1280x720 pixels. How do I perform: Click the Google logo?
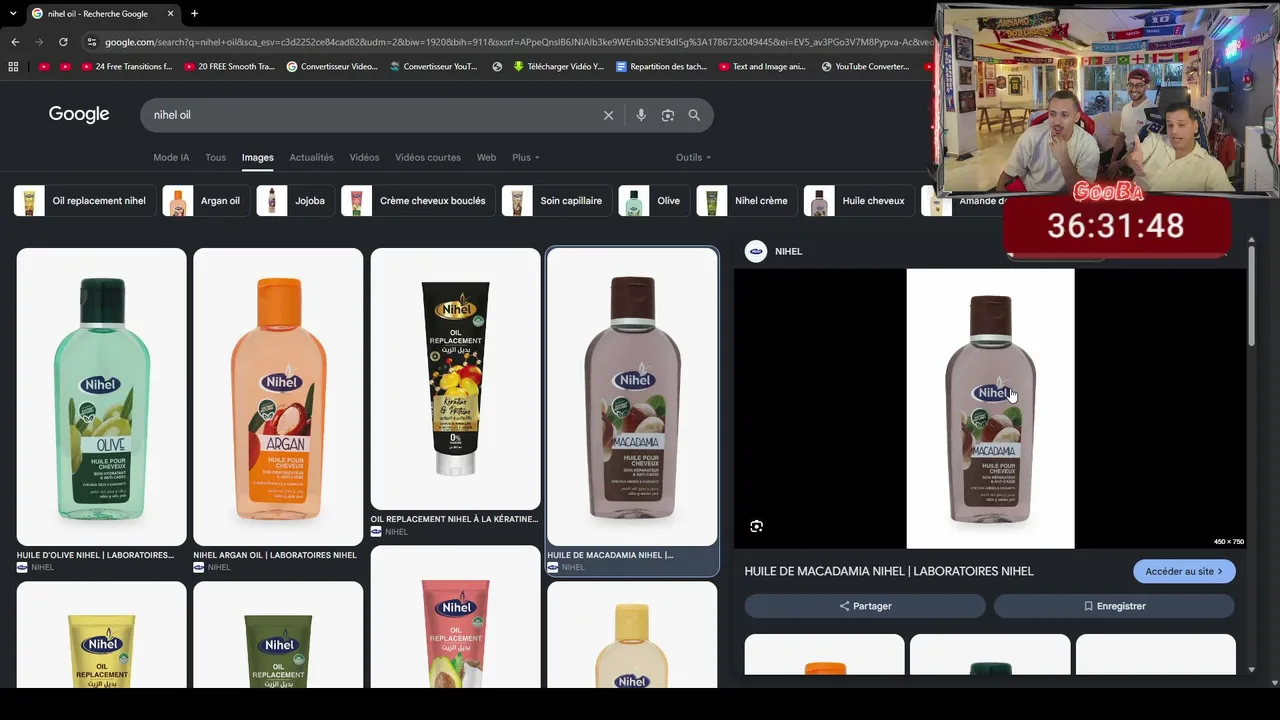point(79,115)
